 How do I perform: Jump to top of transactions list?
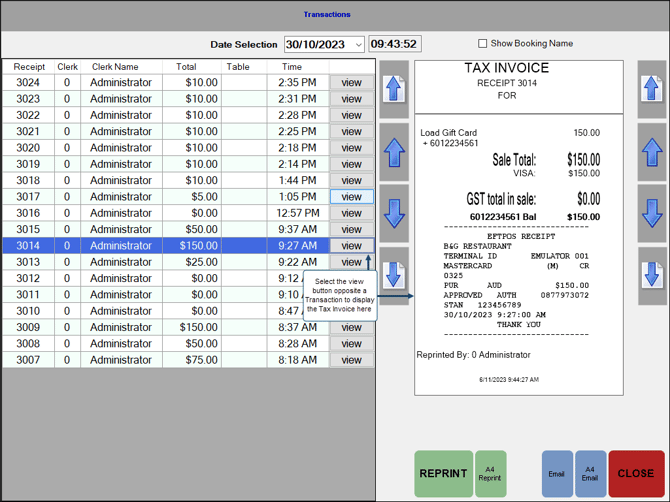tap(394, 90)
